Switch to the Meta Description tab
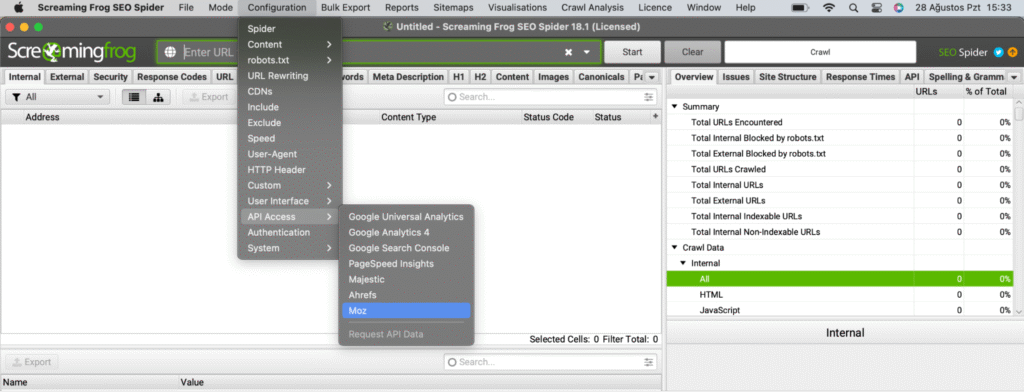 coord(408,77)
